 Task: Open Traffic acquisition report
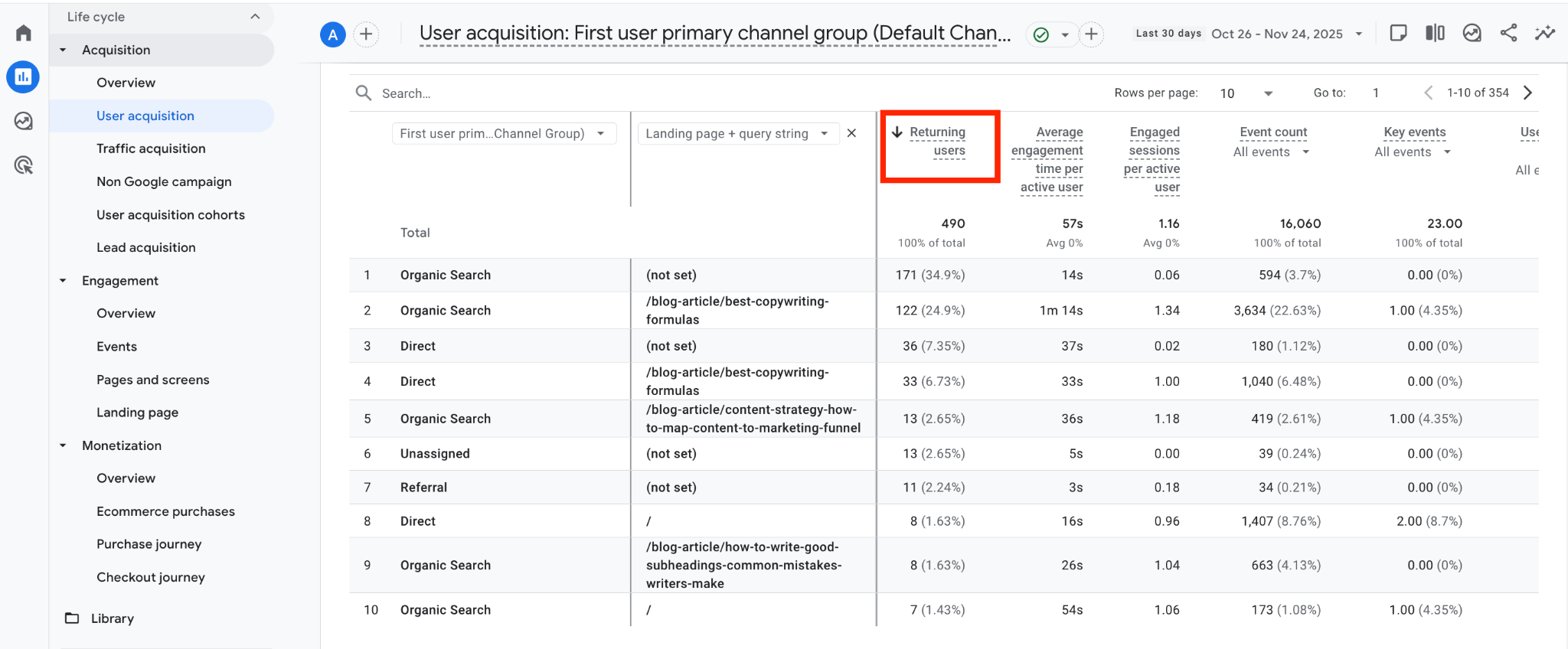tap(151, 148)
